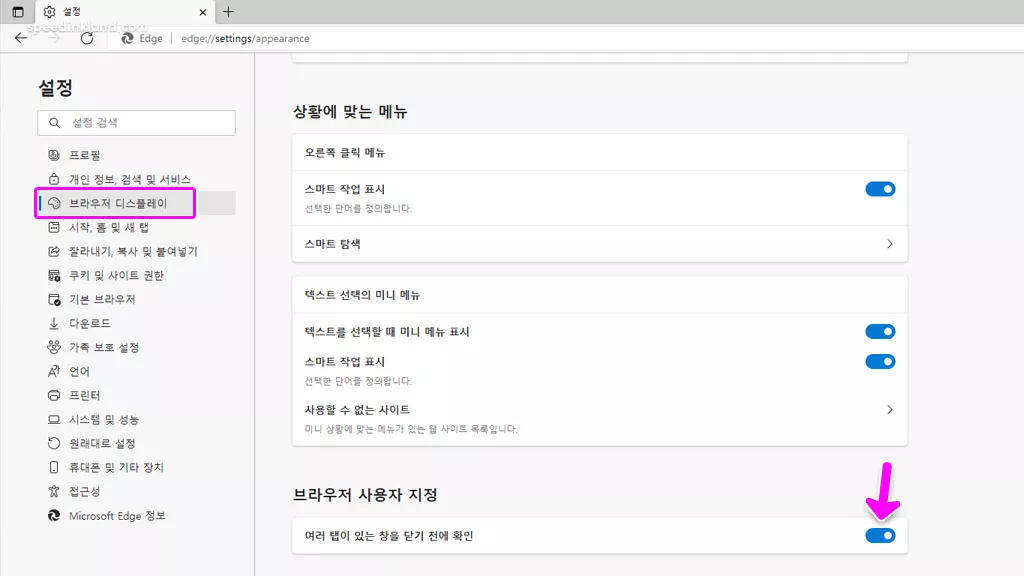This screenshot has width=1024, height=576.
Task: Toggle 텍스트를 선택할 때 미니 메뉴 표시
Action: (880, 332)
